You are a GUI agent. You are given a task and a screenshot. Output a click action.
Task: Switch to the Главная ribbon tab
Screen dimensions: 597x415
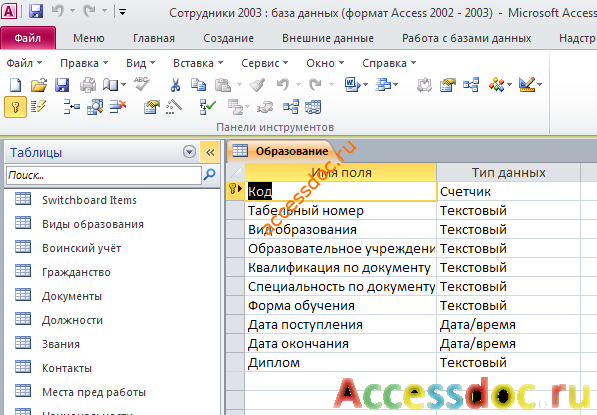(x=154, y=38)
